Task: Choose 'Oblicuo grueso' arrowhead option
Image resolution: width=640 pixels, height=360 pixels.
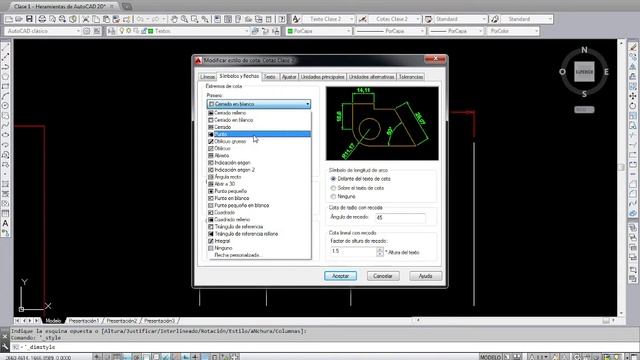Action: click(259, 141)
